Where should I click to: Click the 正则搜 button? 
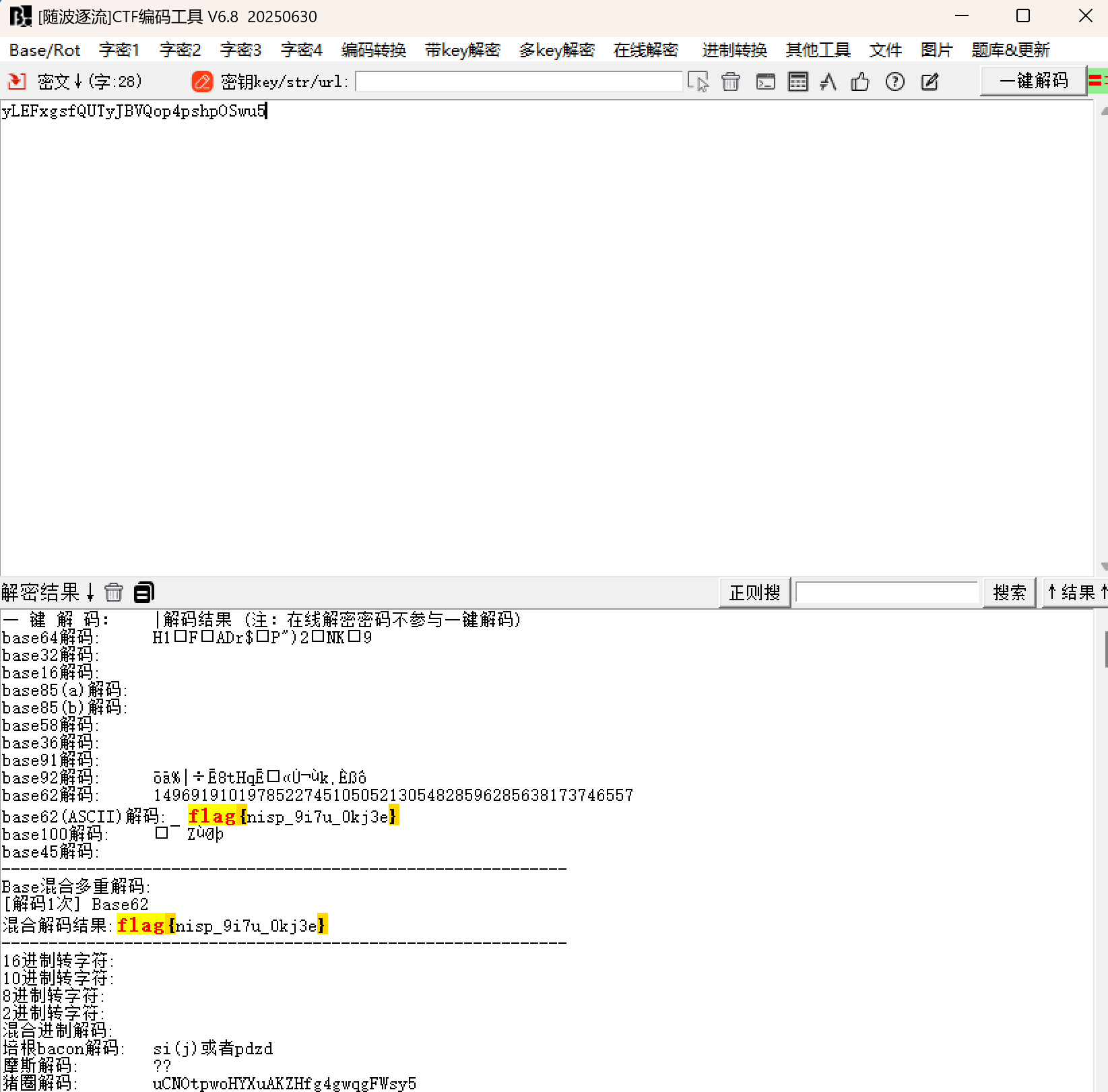coord(755,593)
